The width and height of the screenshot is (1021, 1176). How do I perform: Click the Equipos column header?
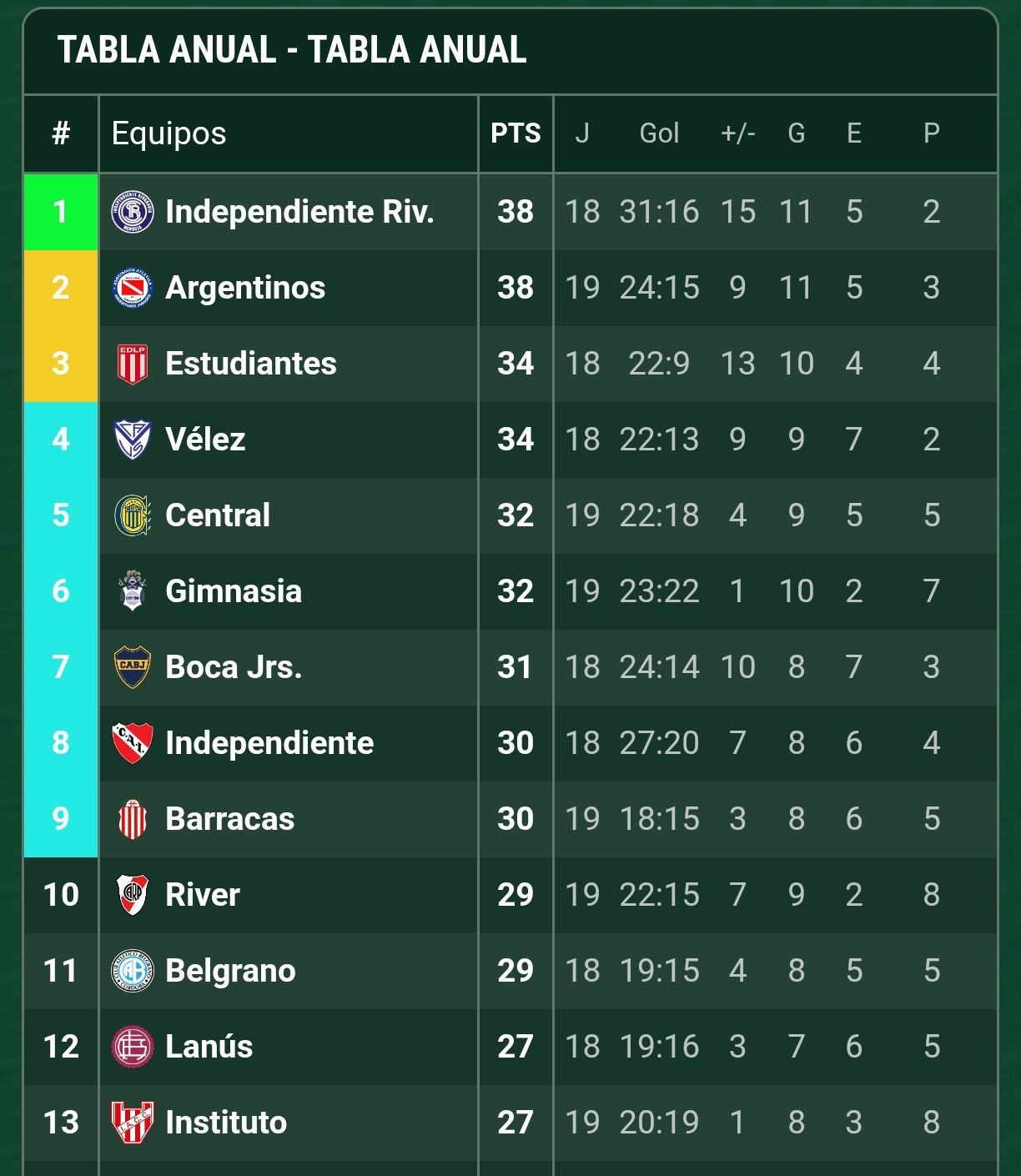[169, 133]
